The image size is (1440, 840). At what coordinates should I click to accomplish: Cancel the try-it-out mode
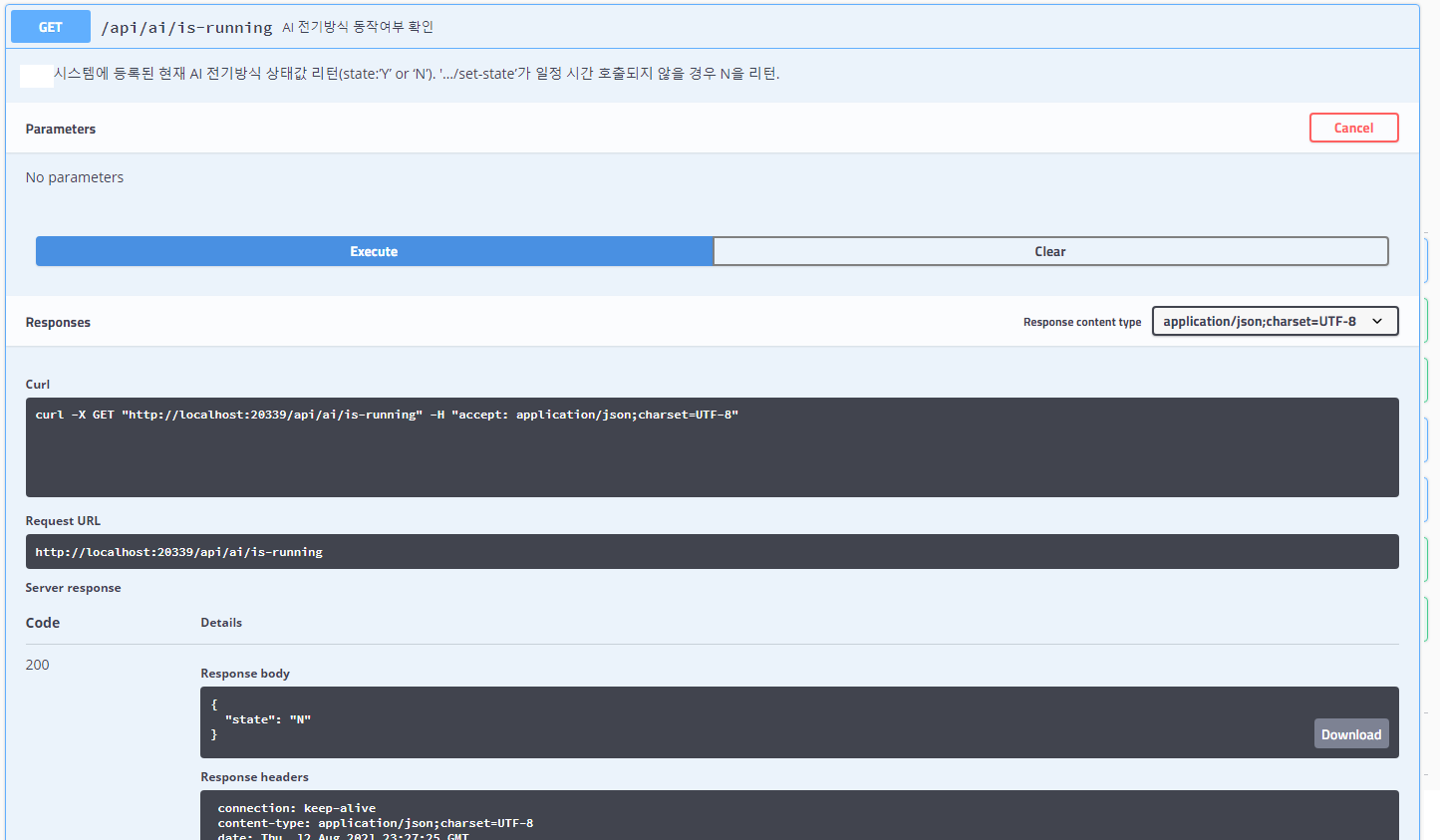1353,128
